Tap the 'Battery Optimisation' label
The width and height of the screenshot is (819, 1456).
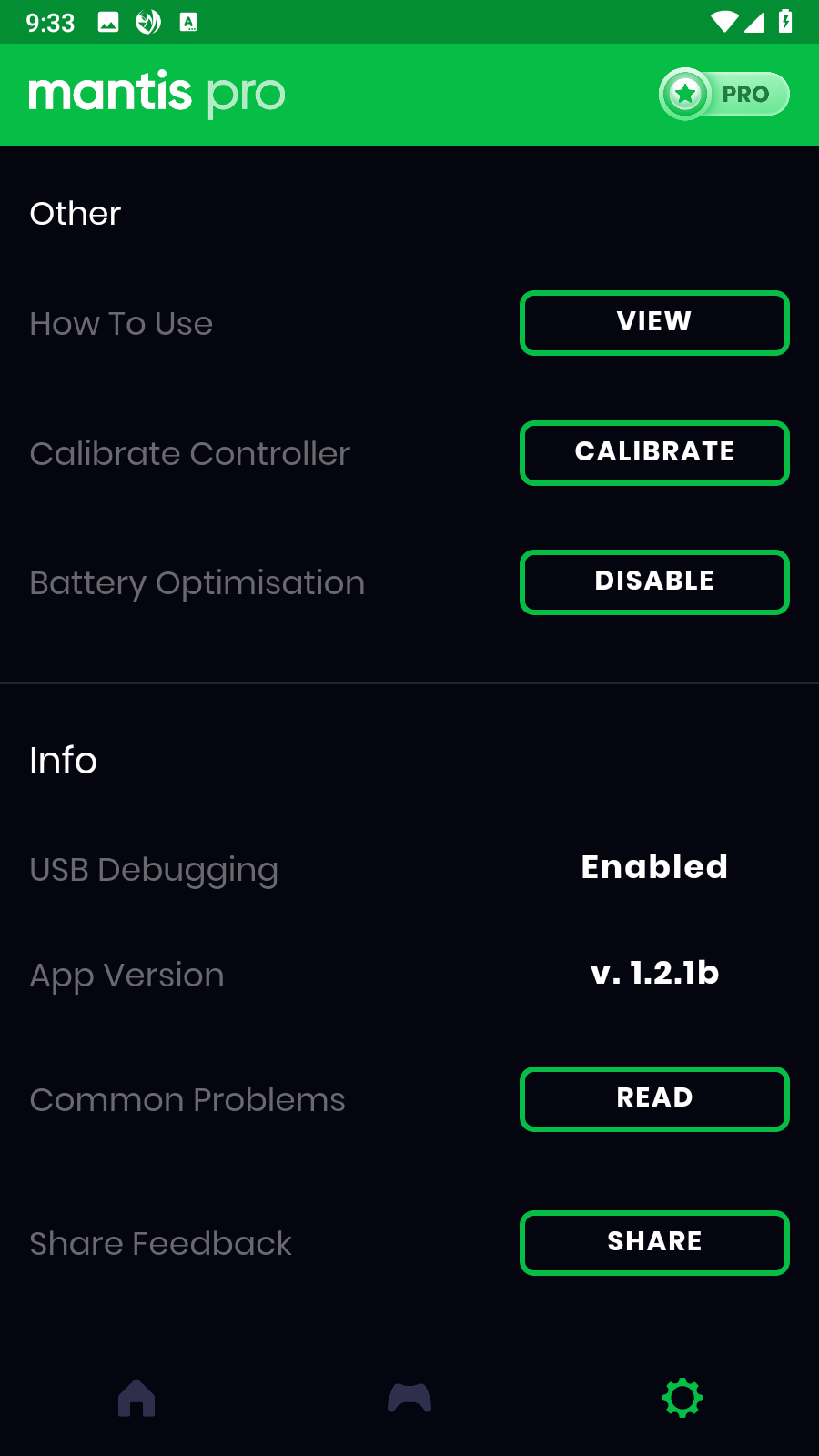(197, 583)
